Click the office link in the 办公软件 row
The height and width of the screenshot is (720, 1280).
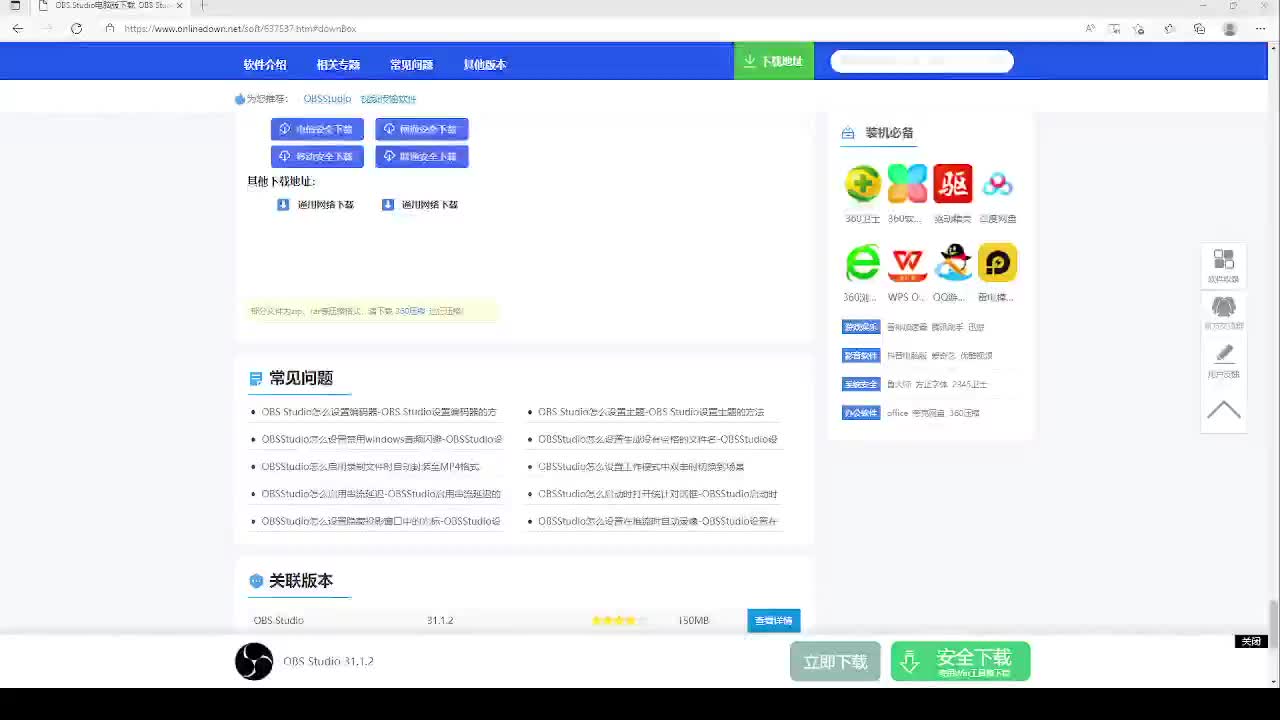pyautogui.click(x=897, y=413)
